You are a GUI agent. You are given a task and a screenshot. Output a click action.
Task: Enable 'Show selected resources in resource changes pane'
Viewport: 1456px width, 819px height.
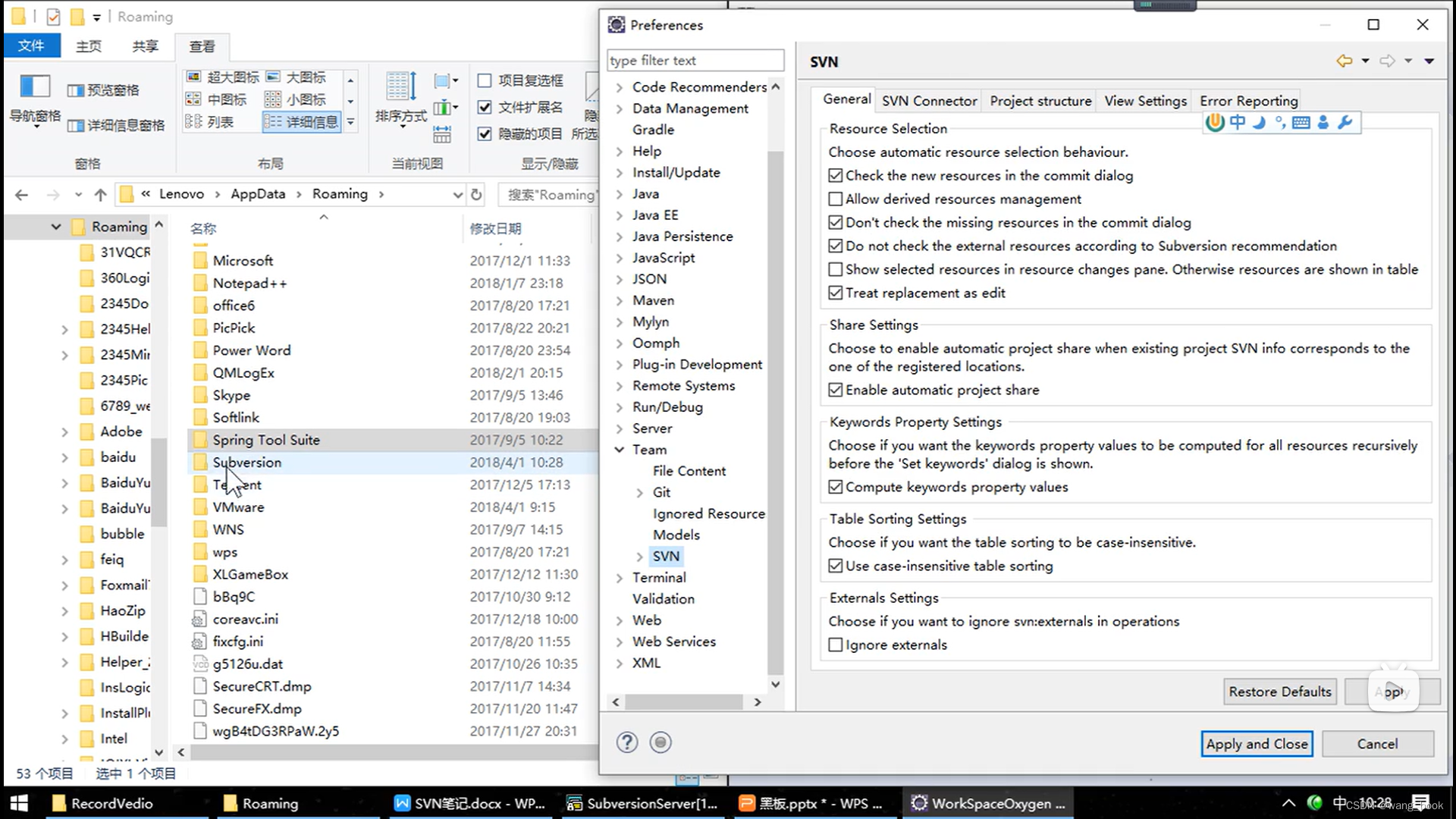[x=836, y=270]
